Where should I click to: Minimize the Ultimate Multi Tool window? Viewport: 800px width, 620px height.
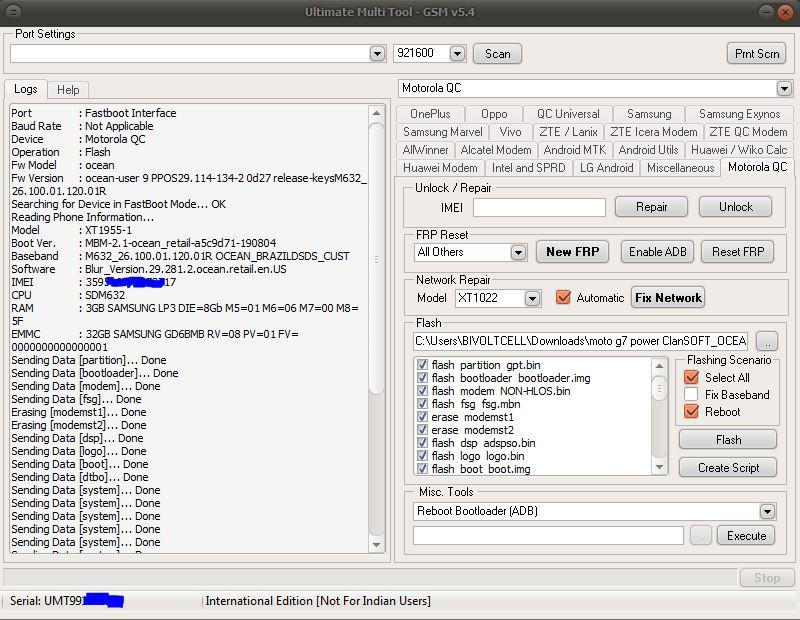[x=765, y=12]
